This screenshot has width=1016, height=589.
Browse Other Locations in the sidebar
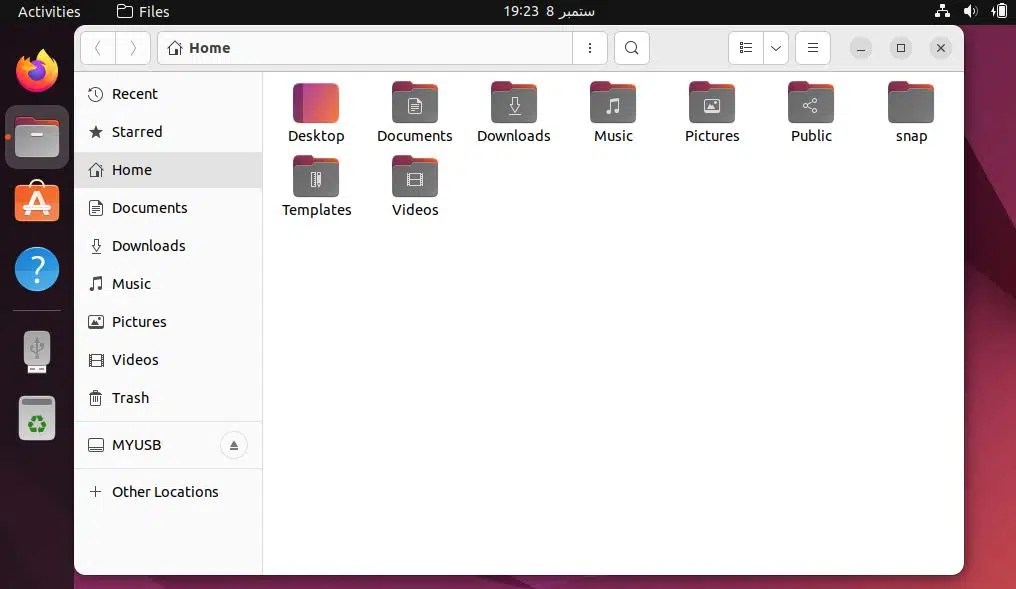pyautogui.click(x=165, y=492)
